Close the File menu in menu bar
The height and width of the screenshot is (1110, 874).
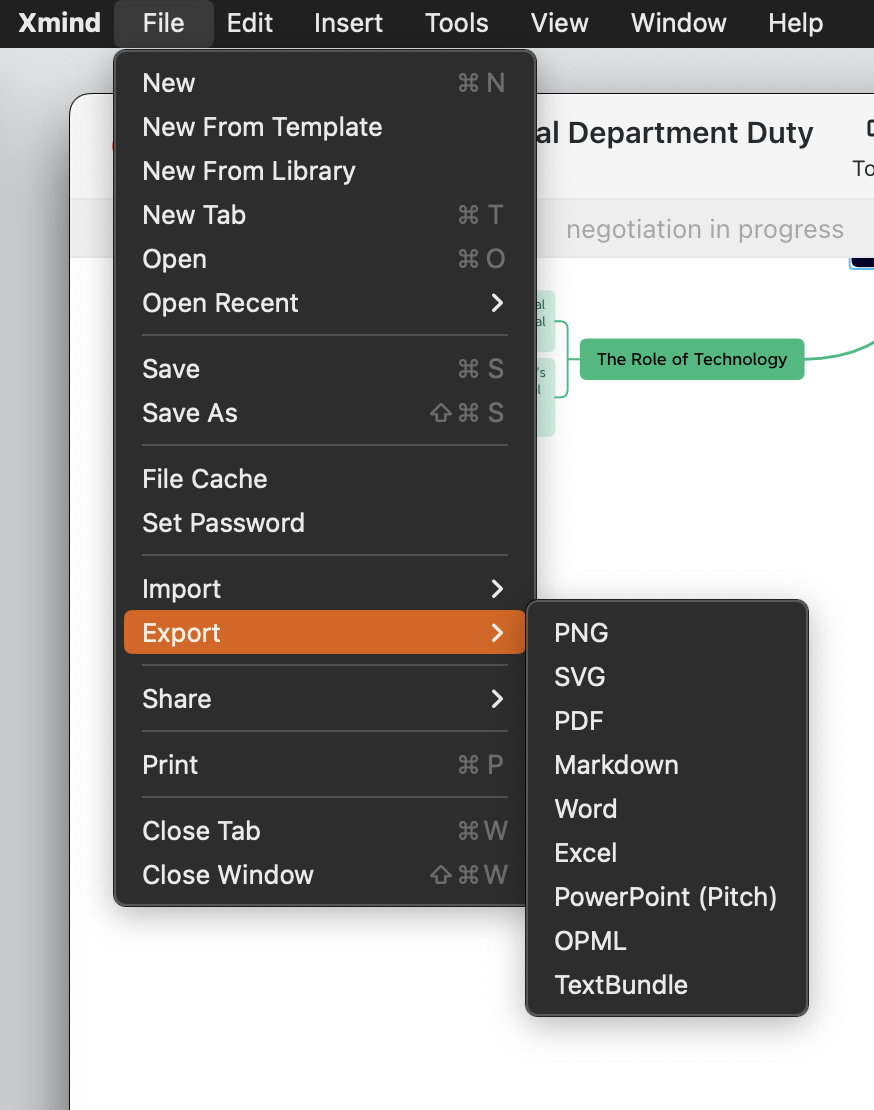(163, 23)
